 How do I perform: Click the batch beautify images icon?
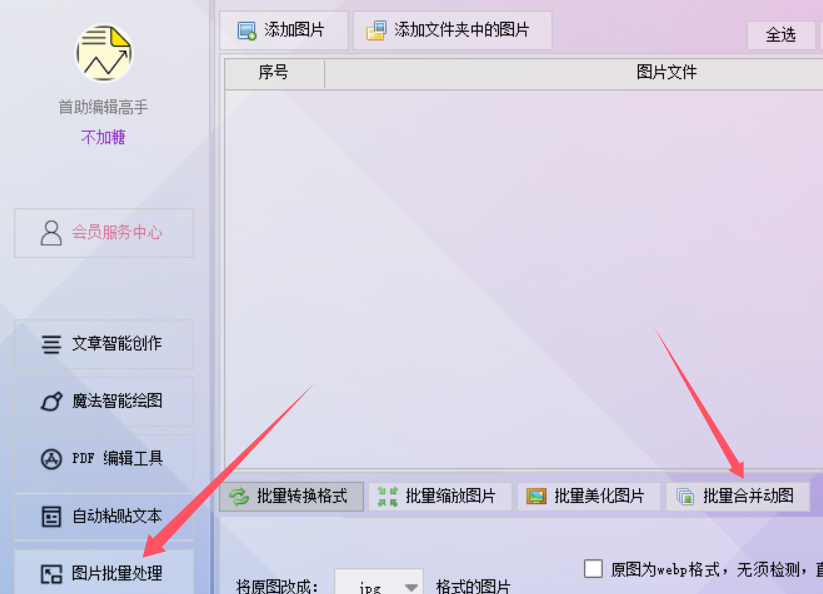(536, 496)
